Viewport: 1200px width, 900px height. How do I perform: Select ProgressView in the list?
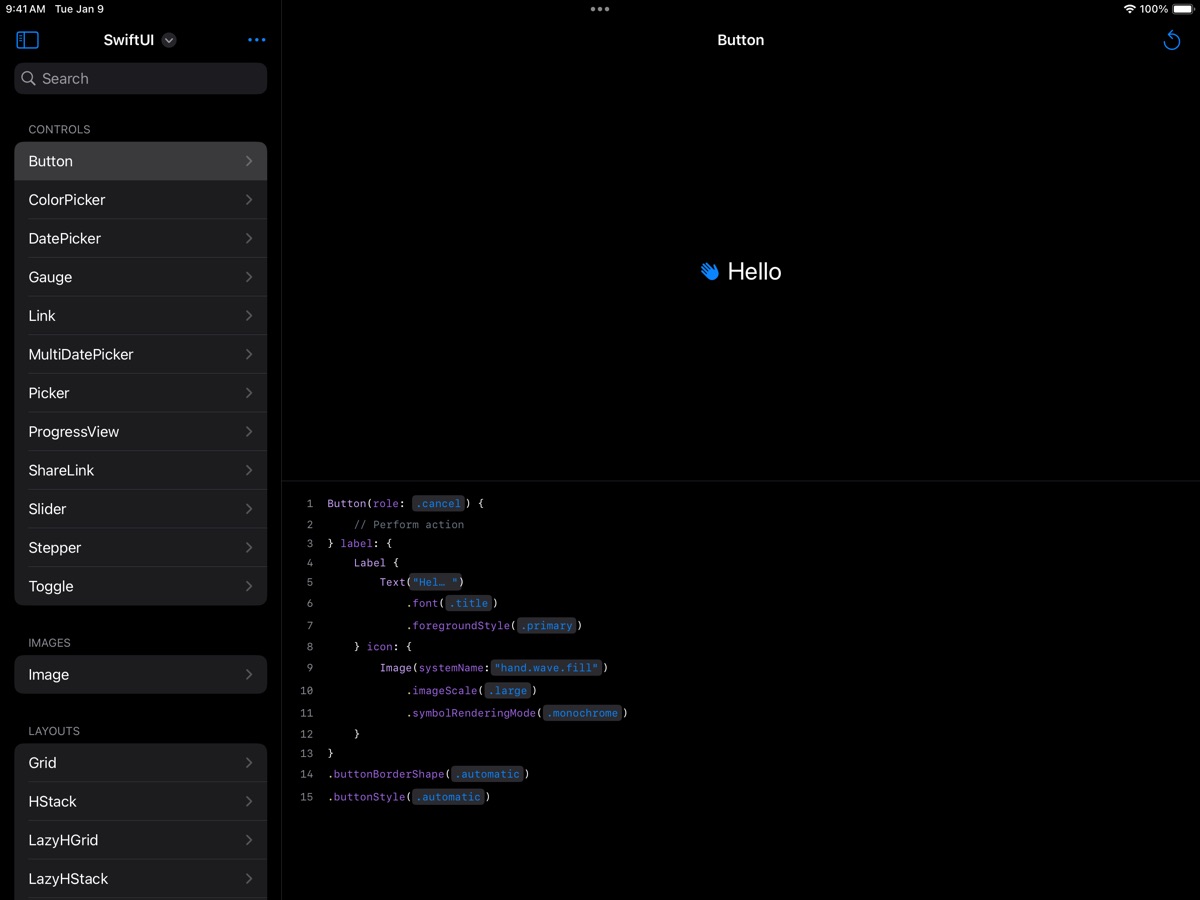pos(141,432)
